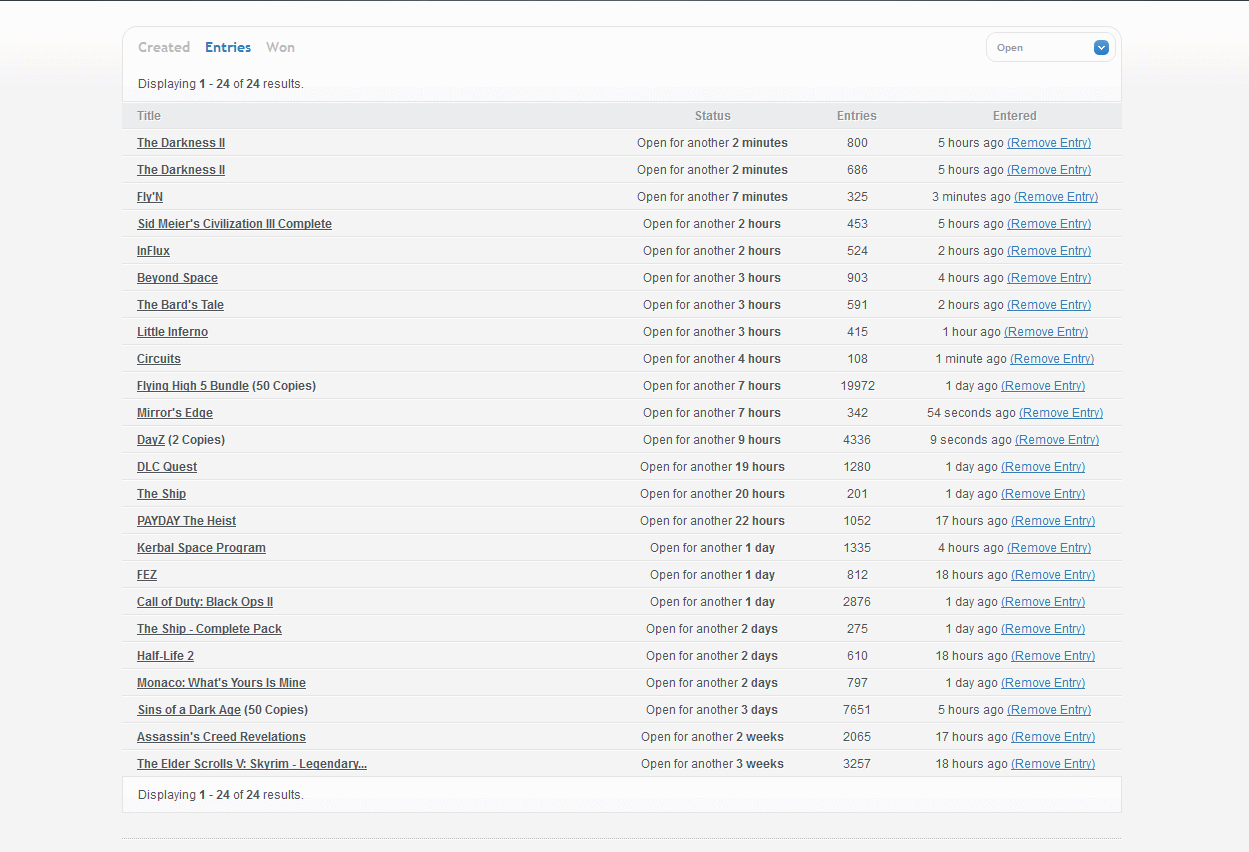The image size is (1249, 852).
Task: Open the Open status filter dropdown
Action: 1051,47
